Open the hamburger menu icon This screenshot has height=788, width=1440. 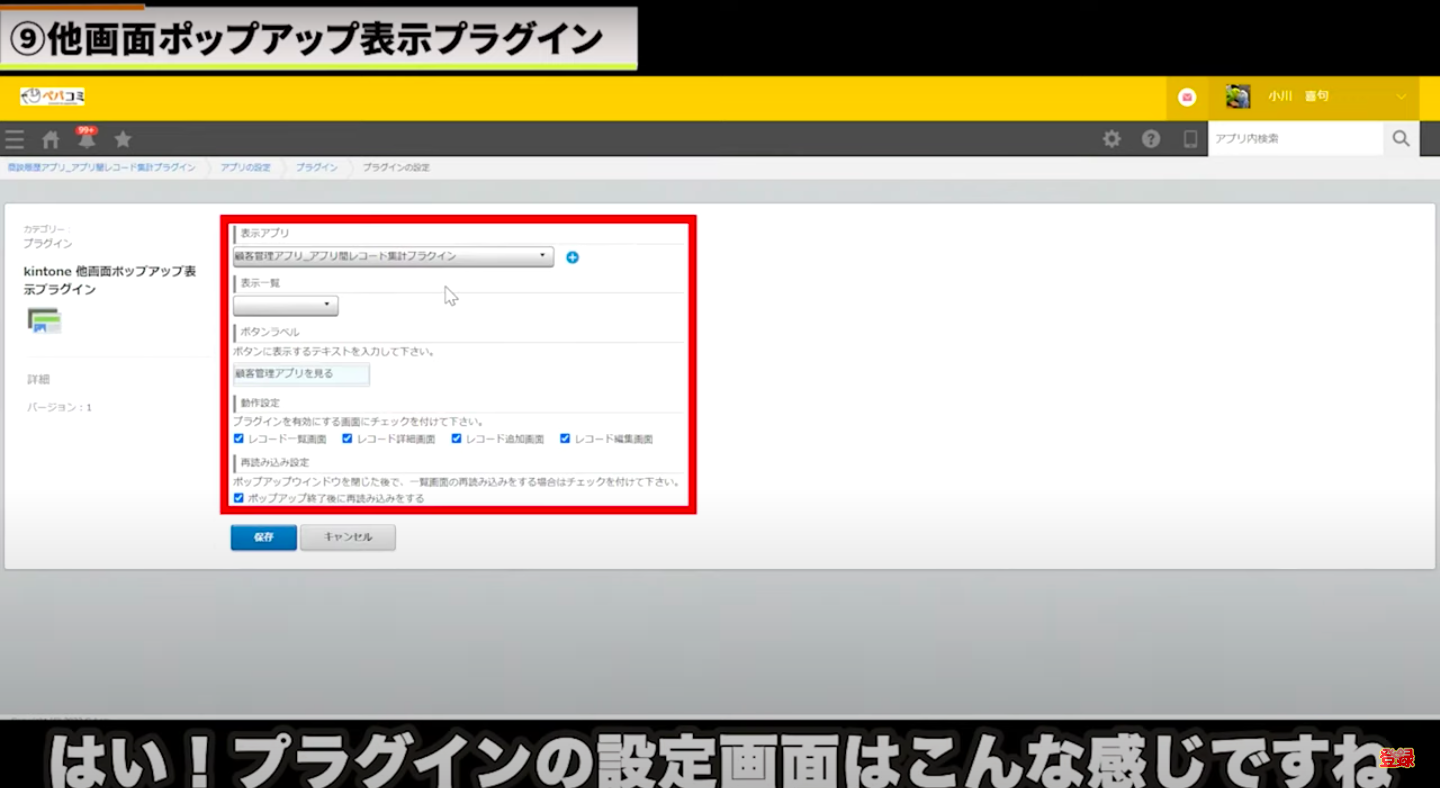tap(14, 140)
